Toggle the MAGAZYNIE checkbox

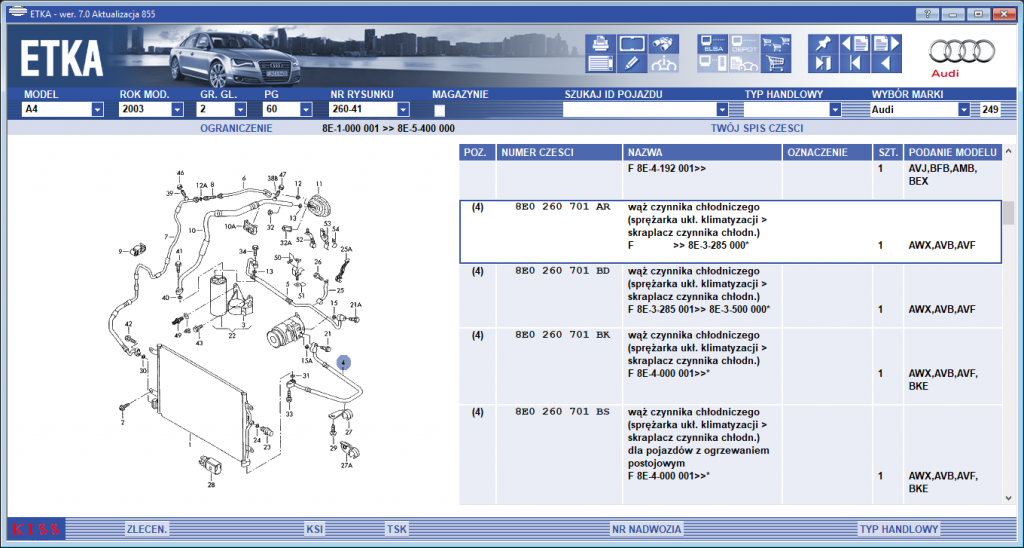(440, 110)
